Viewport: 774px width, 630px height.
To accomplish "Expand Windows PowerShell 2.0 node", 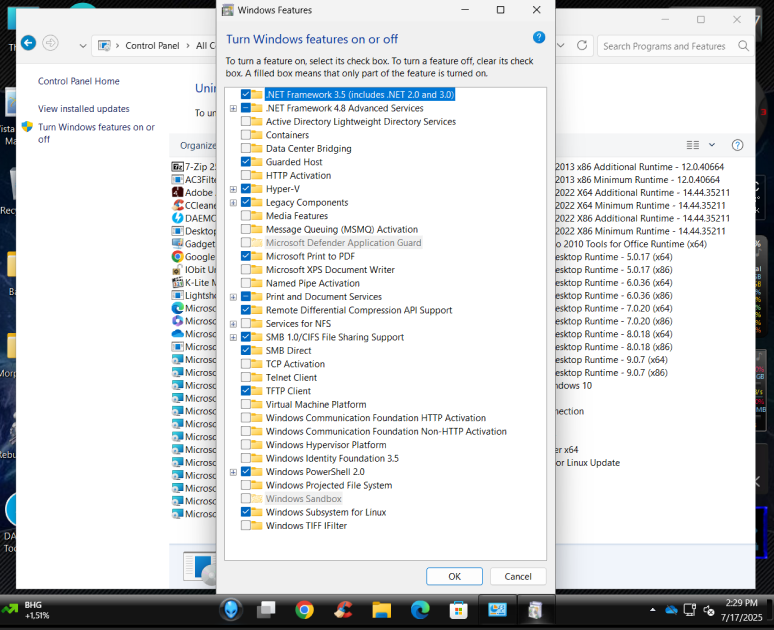I will point(233,472).
